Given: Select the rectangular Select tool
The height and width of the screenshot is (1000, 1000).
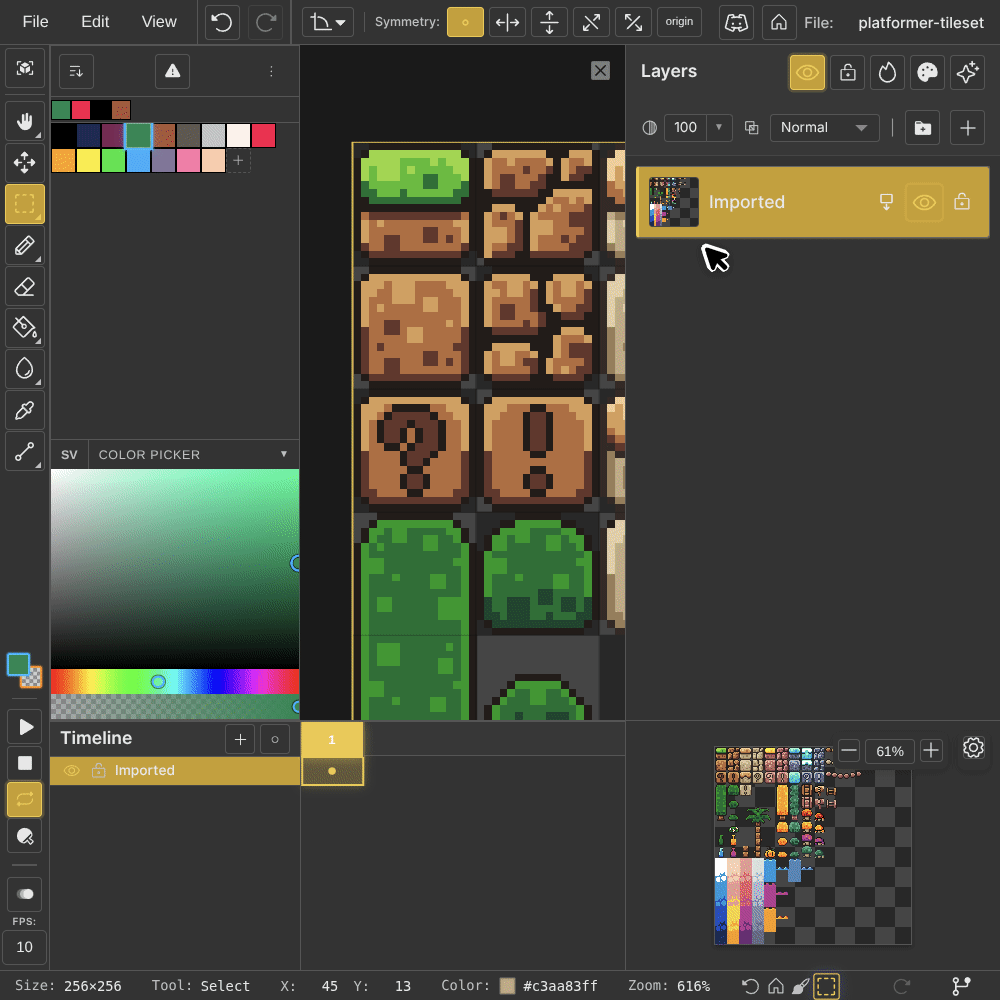Looking at the screenshot, I should pyautogui.click(x=25, y=204).
